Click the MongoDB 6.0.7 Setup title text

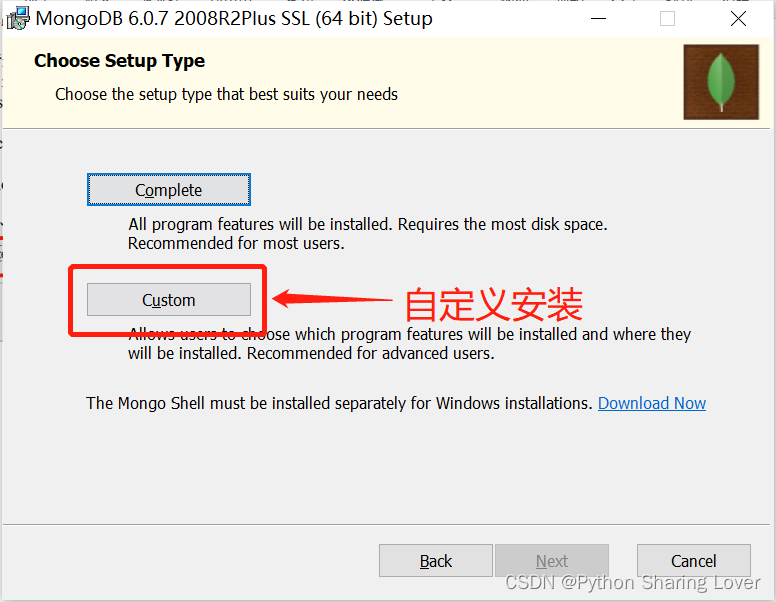point(234,19)
